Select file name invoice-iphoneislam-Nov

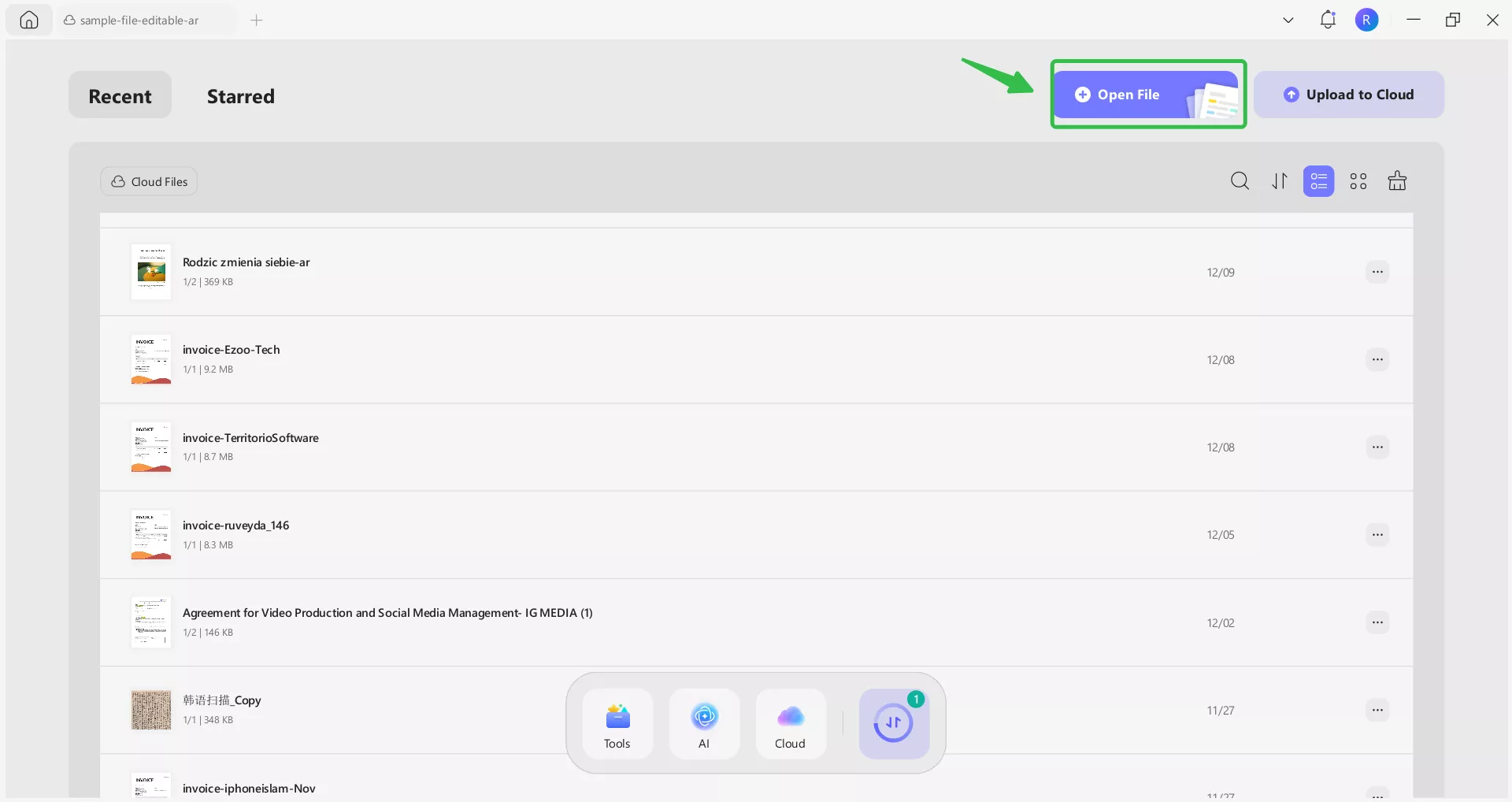[249, 789]
